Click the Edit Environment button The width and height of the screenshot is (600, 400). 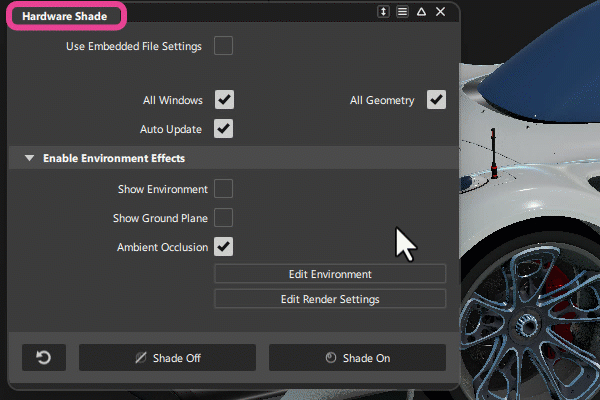330,274
